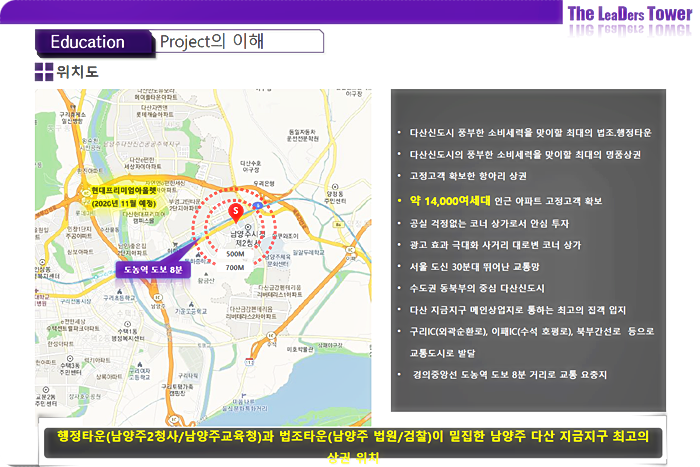This screenshot has width=700, height=467.
Task: Click The Leaders Tower logo
Action: (628, 14)
